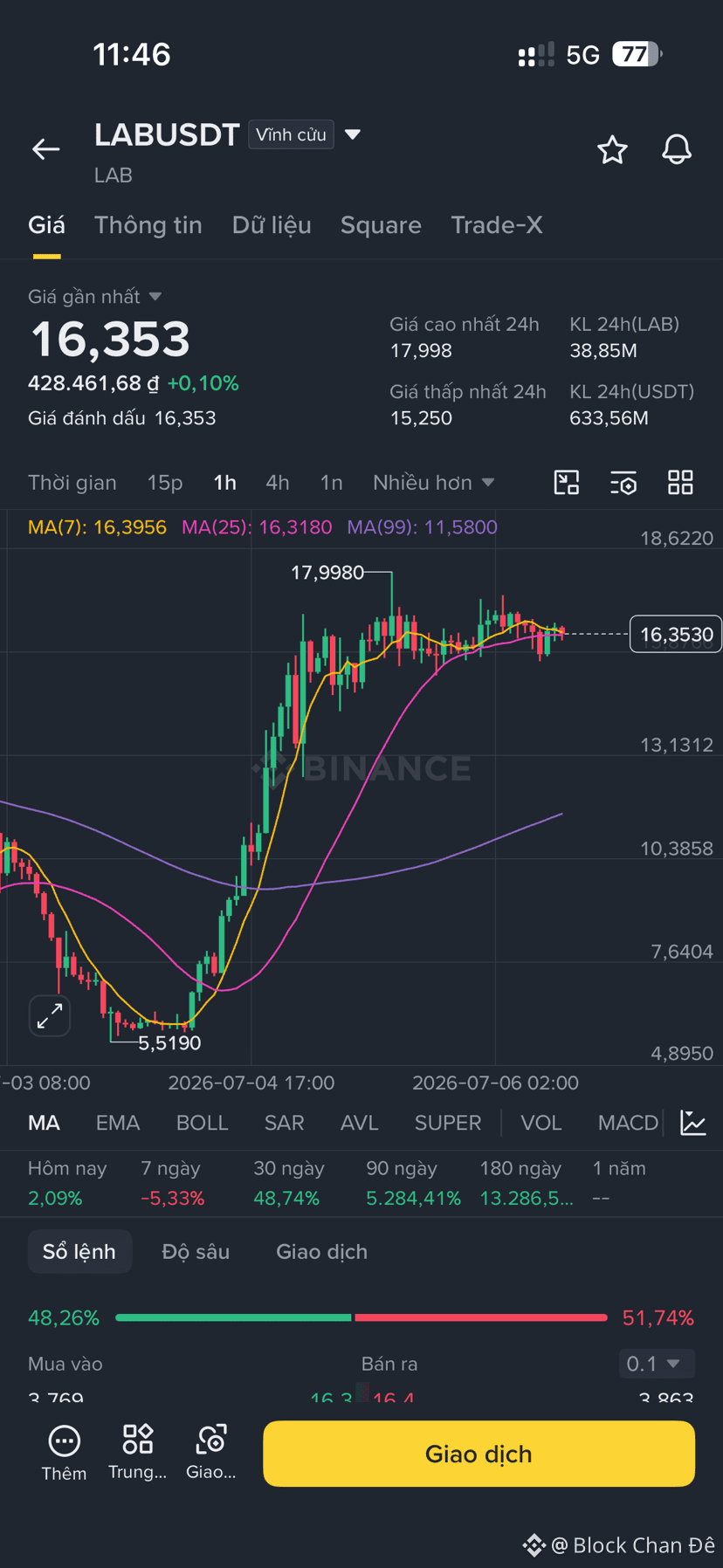Tap the MA(7) value label
723x1568 pixels.
pos(97,527)
